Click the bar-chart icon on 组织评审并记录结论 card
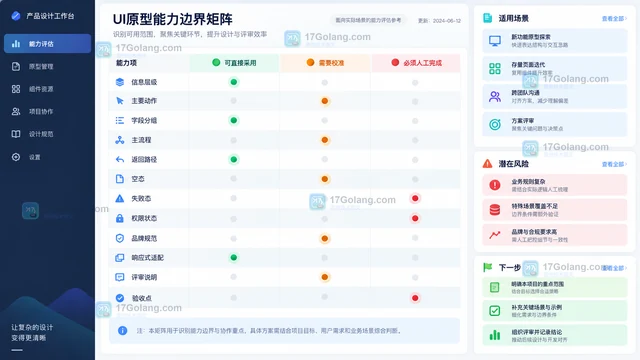640x360 pixels. (495, 335)
